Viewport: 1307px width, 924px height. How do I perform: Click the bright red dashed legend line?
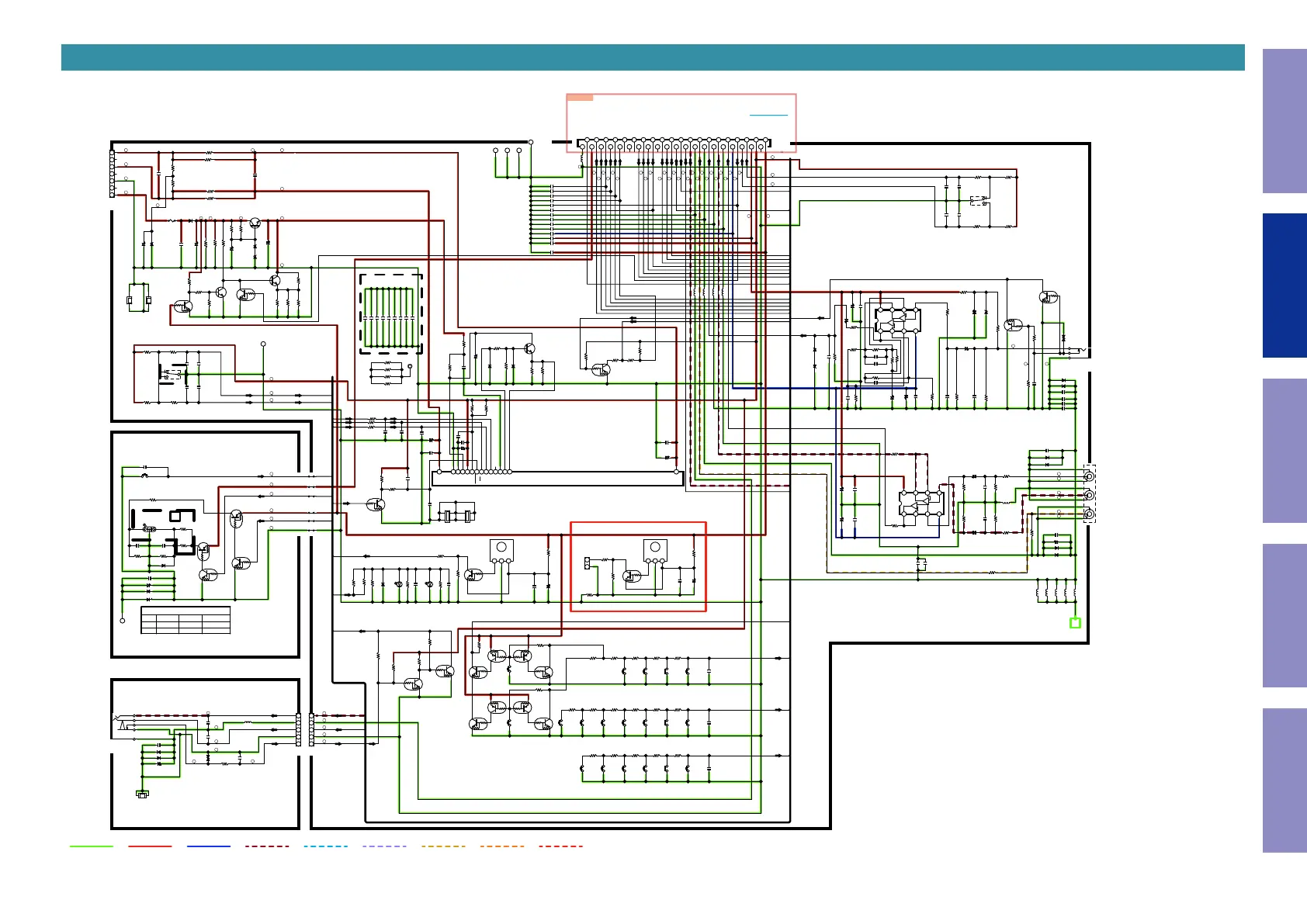[x=560, y=846]
